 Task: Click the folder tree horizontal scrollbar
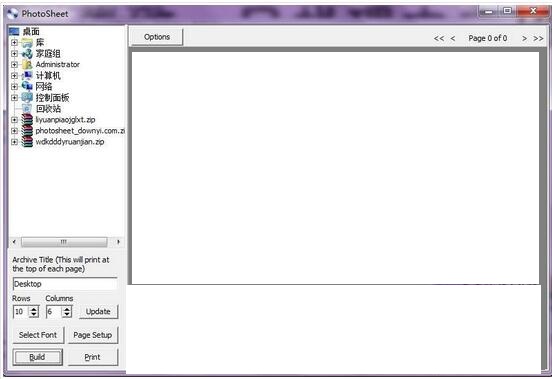66,242
